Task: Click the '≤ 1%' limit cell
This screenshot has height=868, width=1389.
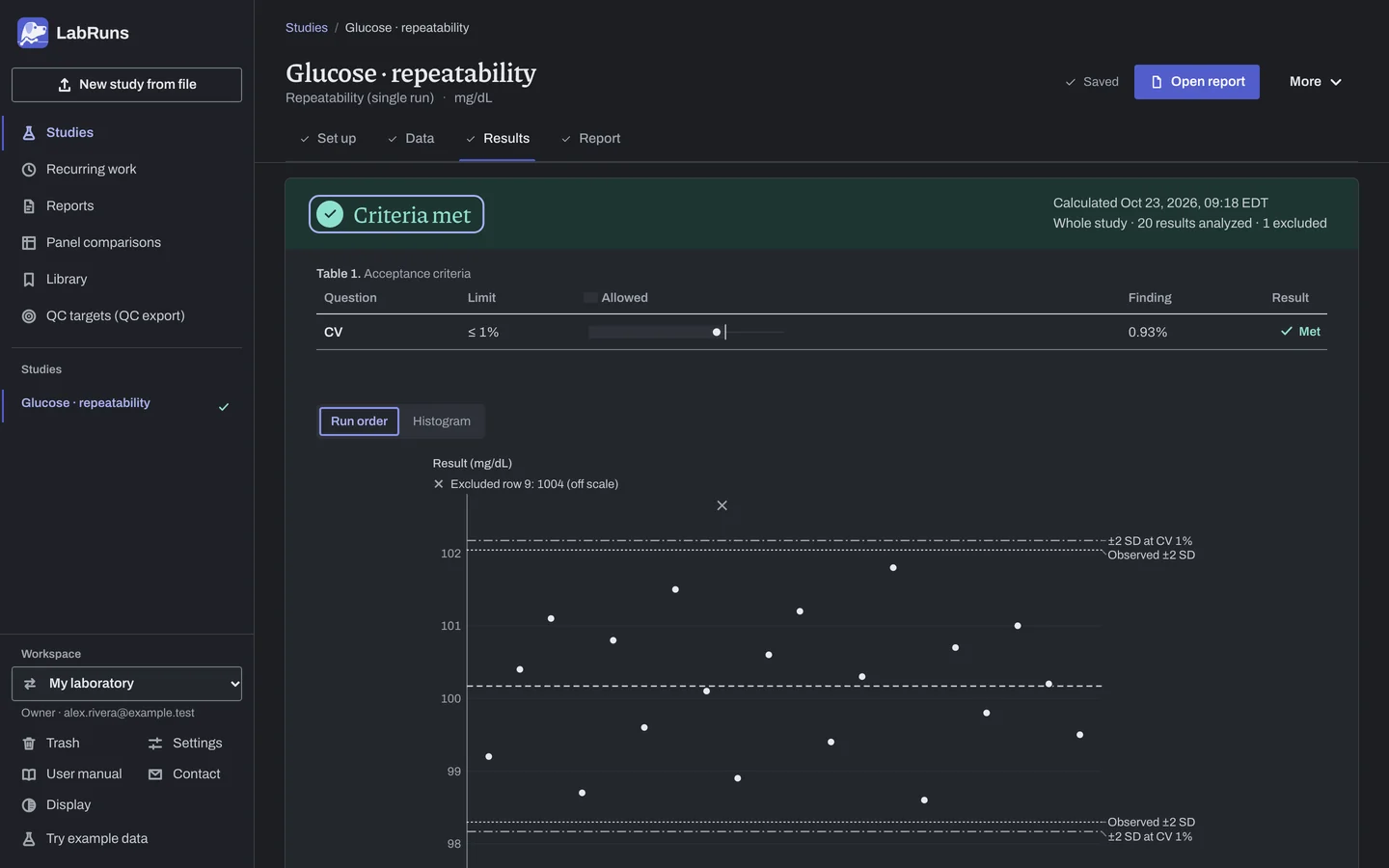Action: (483, 333)
